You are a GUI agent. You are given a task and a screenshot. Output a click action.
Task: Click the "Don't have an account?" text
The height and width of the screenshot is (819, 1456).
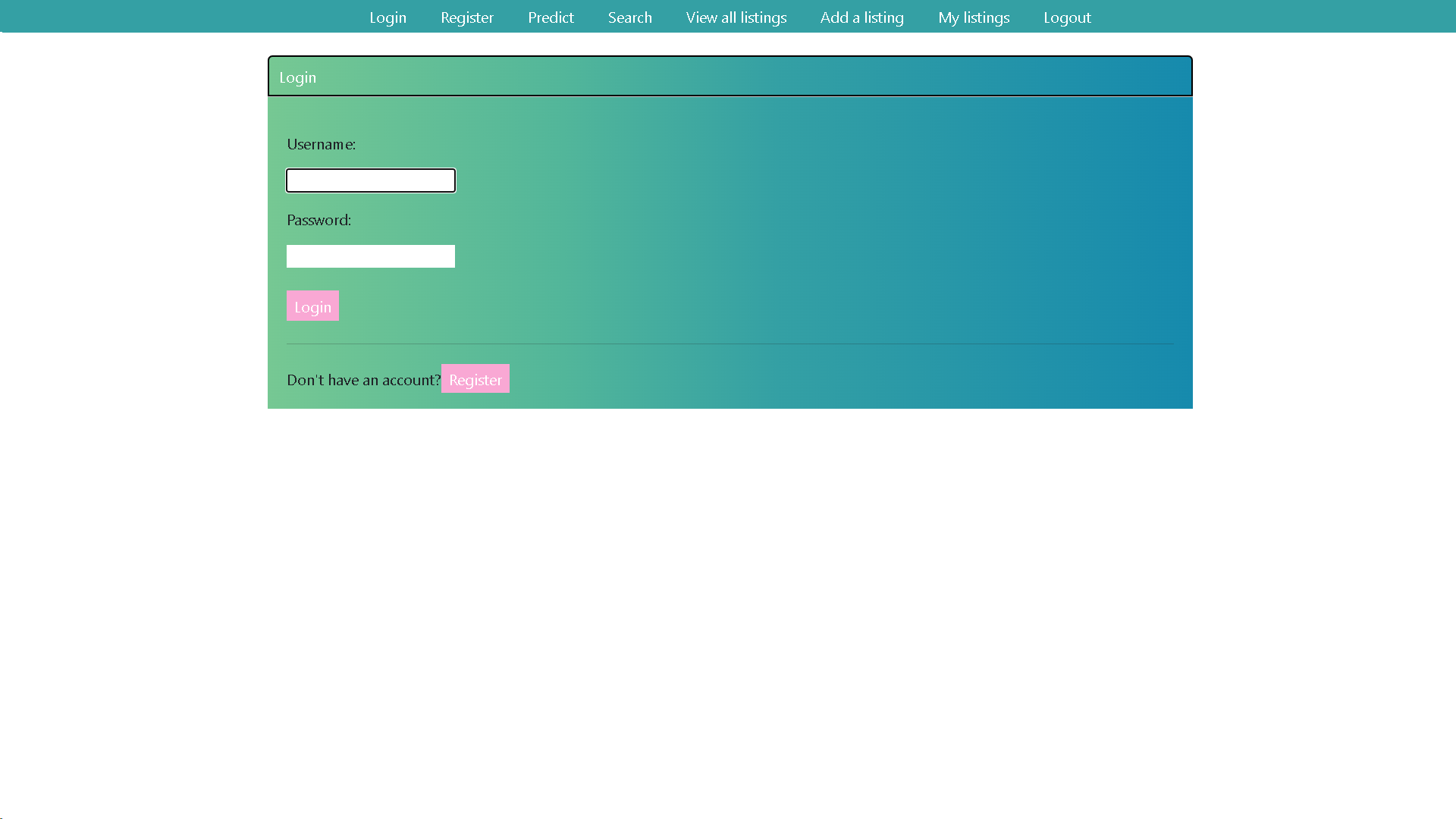pyautogui.click(x=363, y=380)
